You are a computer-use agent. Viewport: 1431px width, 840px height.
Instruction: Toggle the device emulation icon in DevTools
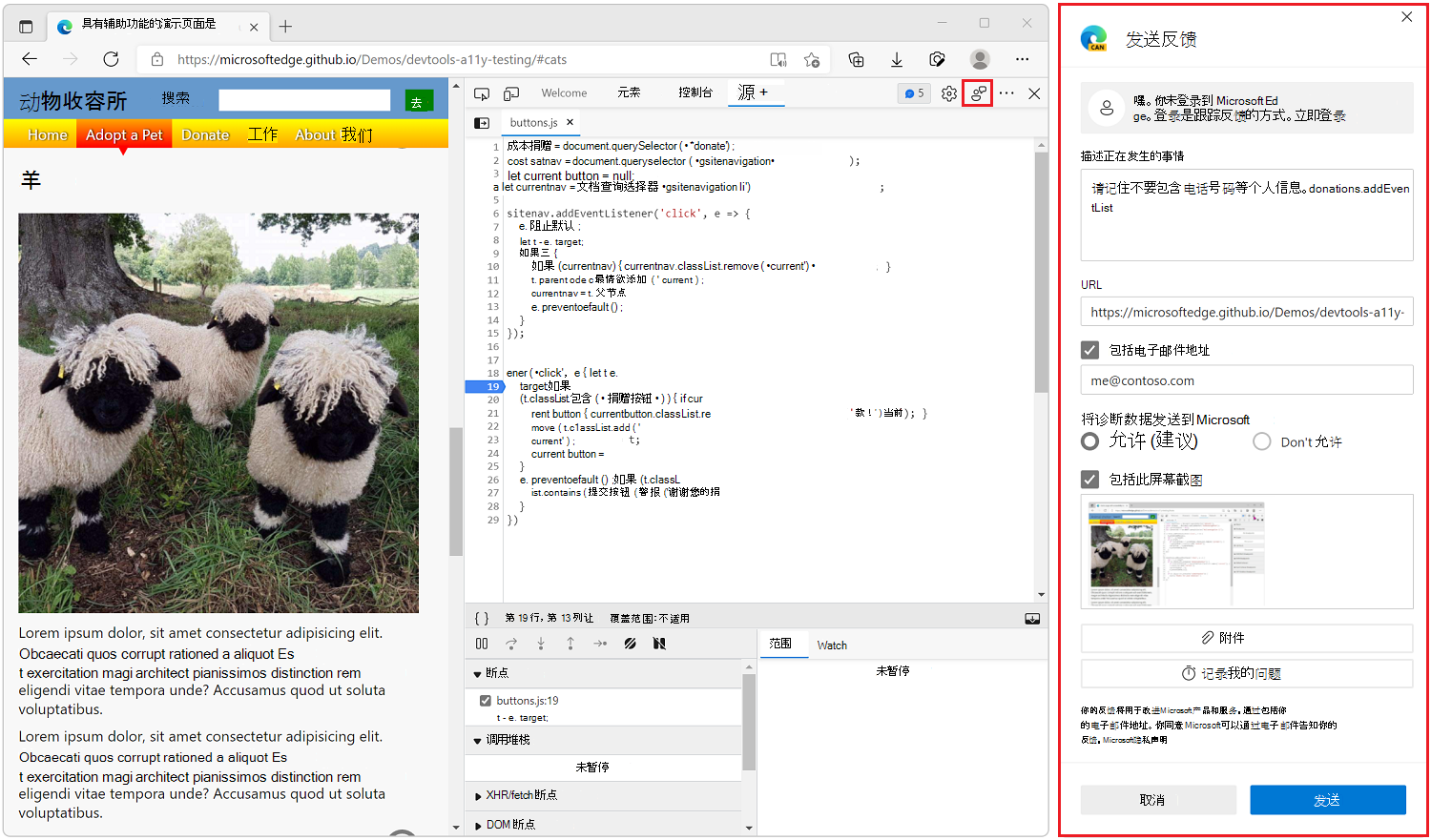click(x=511, y=92)
